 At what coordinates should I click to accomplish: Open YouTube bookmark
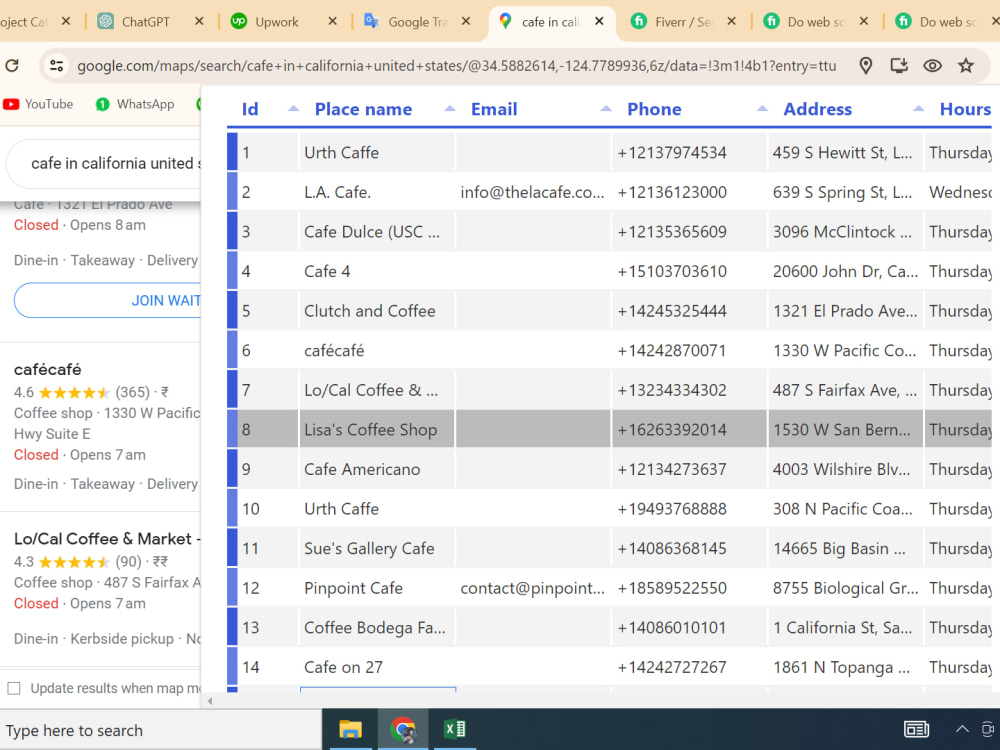click(x=38, y=104)
